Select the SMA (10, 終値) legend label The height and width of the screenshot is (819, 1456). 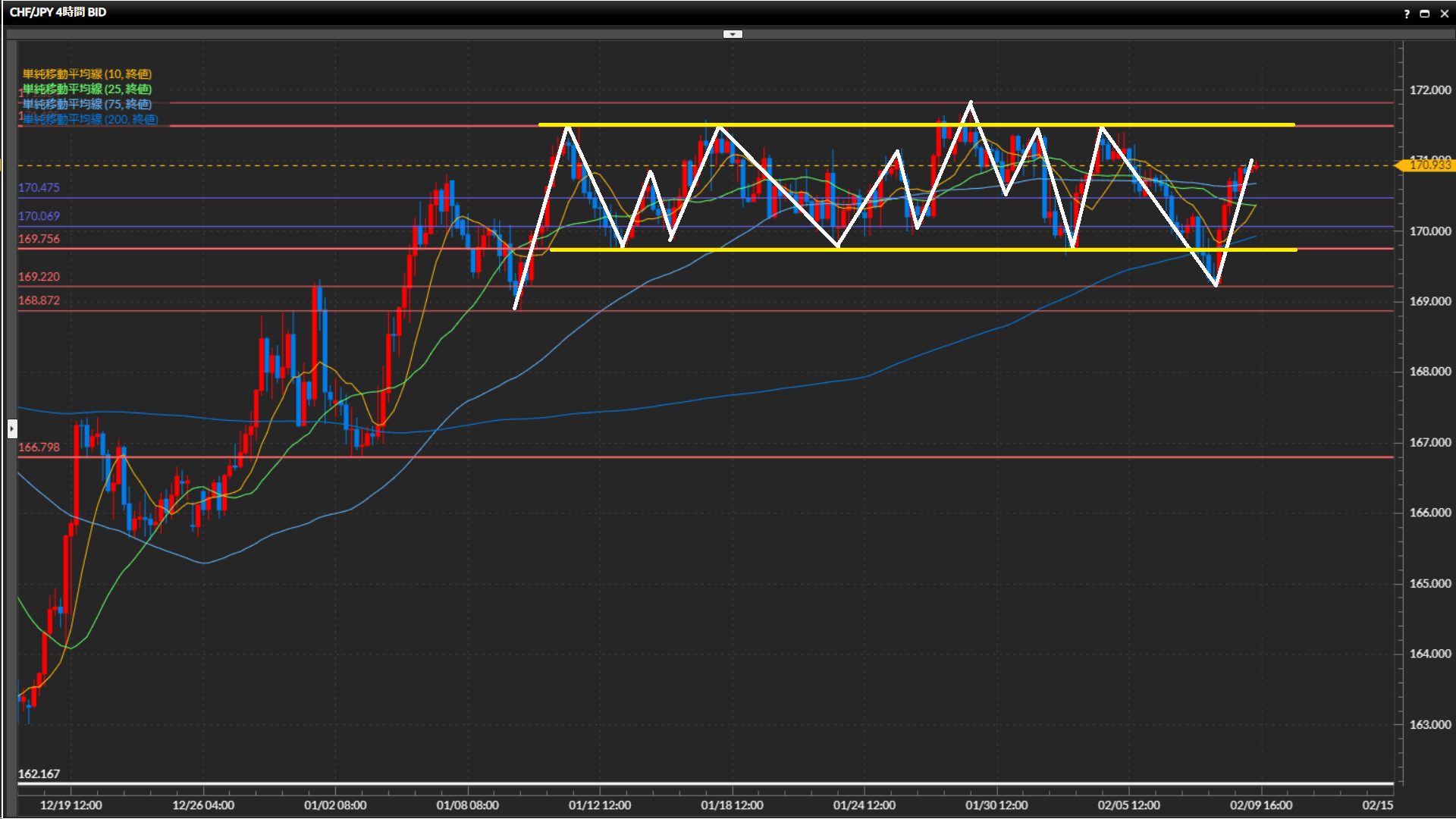[x=87, y=74]
